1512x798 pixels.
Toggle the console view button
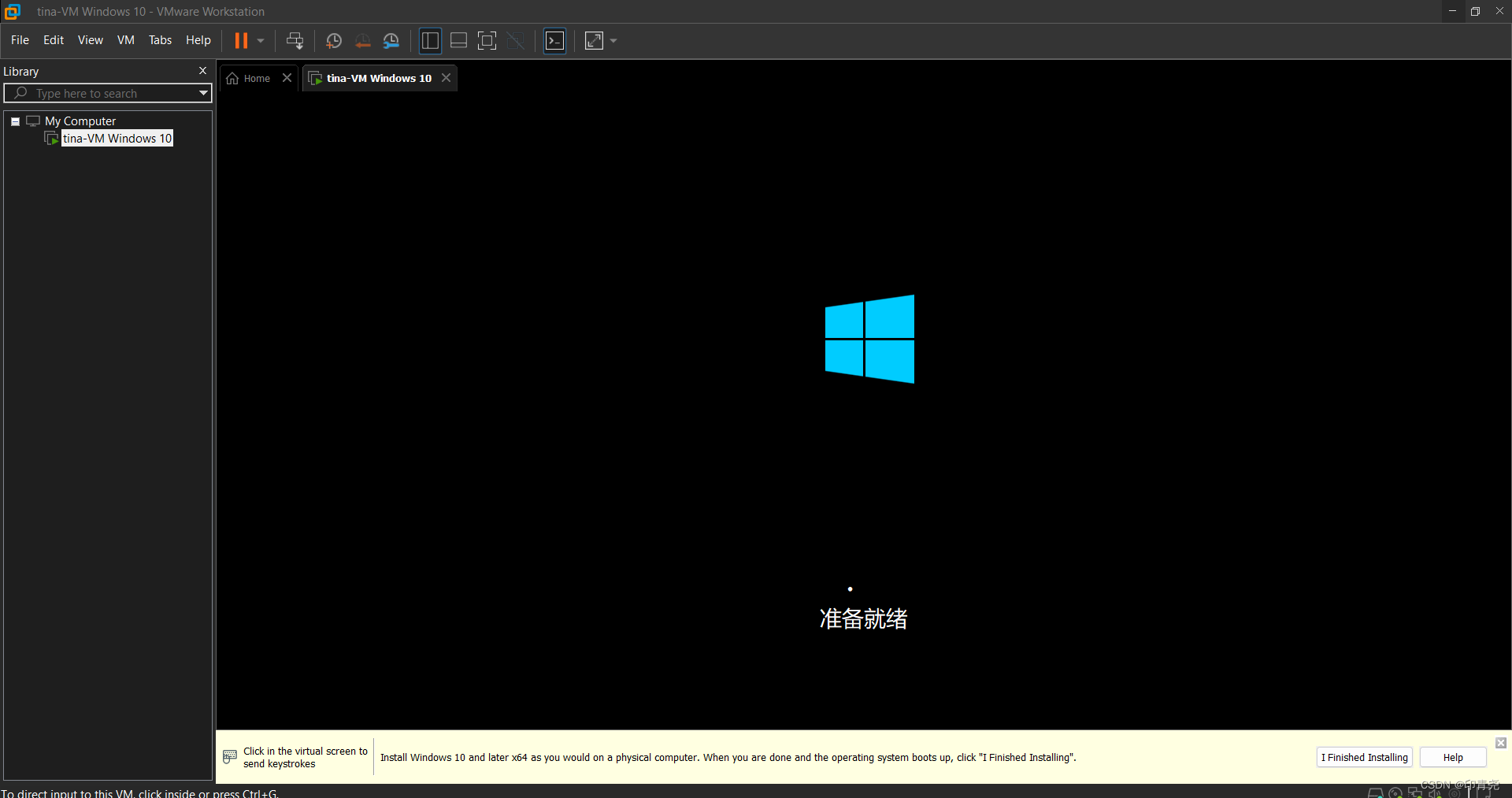click(555, 40)
